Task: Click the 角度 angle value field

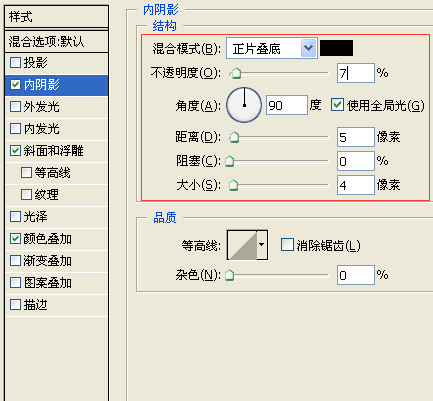Action: pyautogui.click(x=287, y=105)
